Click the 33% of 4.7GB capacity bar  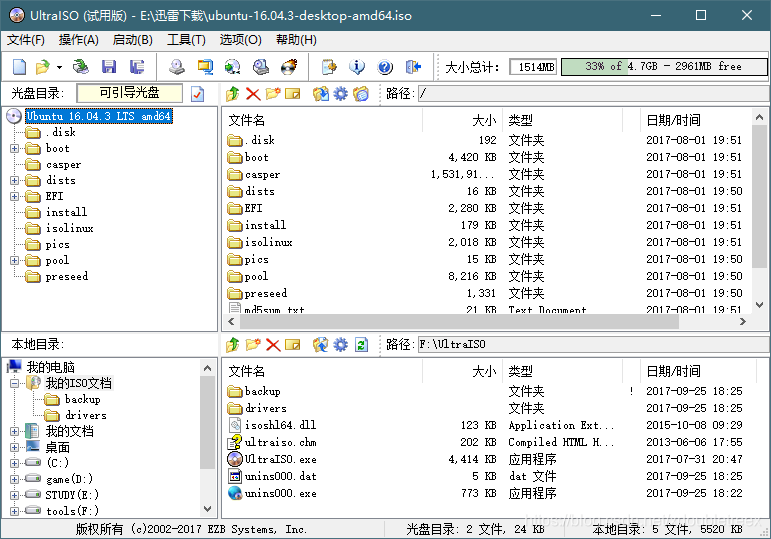664,67
